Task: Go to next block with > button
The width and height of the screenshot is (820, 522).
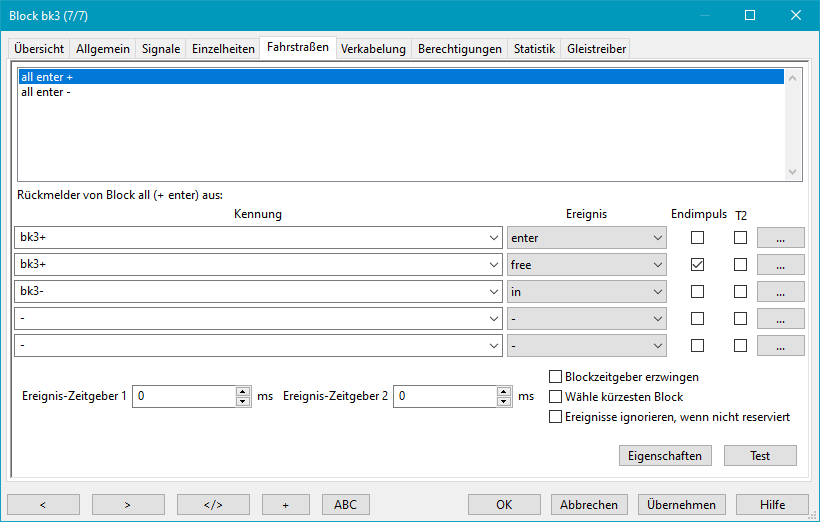Action: click(x=128, y=505)
